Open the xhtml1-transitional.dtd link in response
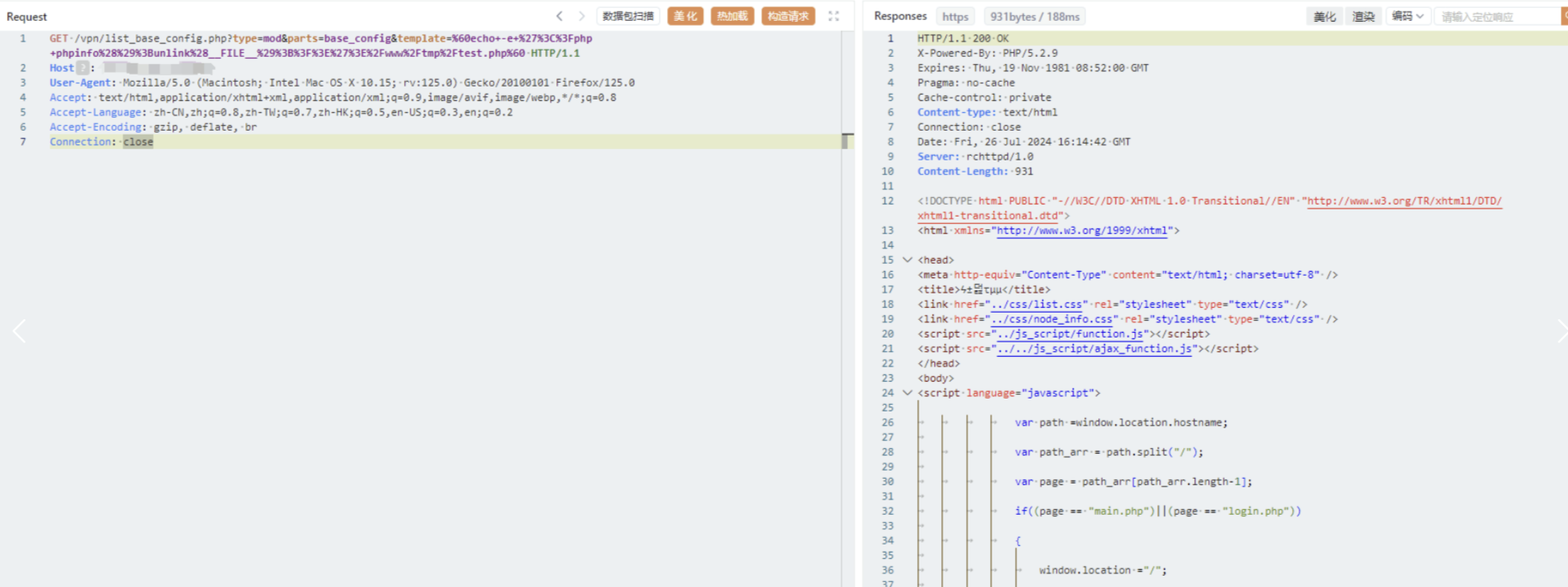1568x587 pixels. [988, 216]
